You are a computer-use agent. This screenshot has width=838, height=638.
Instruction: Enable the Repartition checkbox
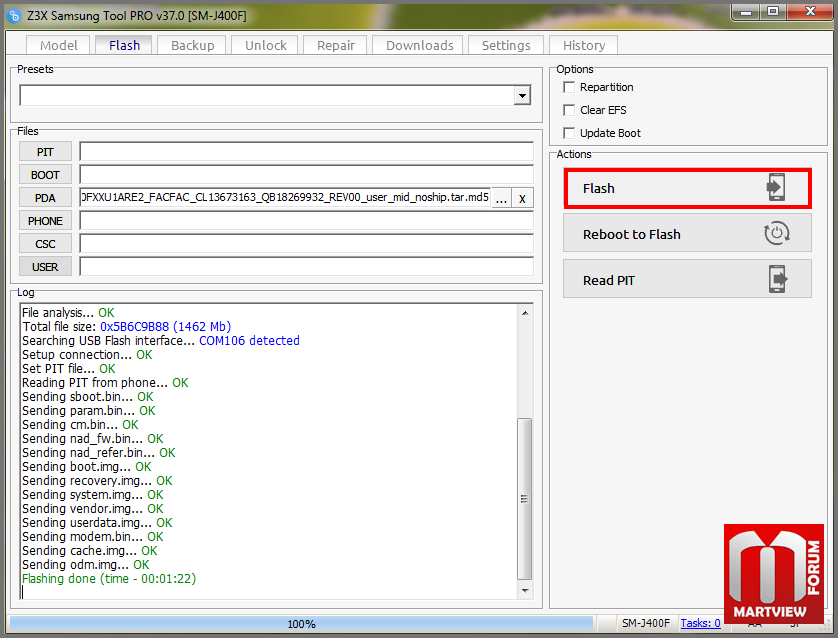pyautogui.click(x=569, y=87)
